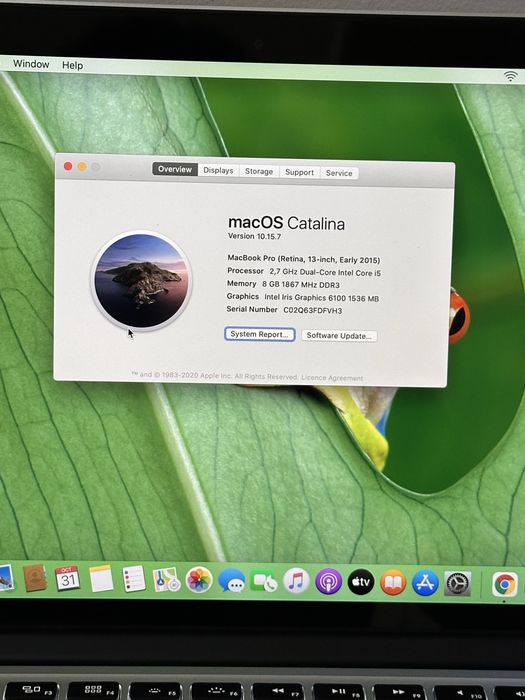Screen dimensions: 525x700
Task: Click the System Report button
Action: [259, 334]
